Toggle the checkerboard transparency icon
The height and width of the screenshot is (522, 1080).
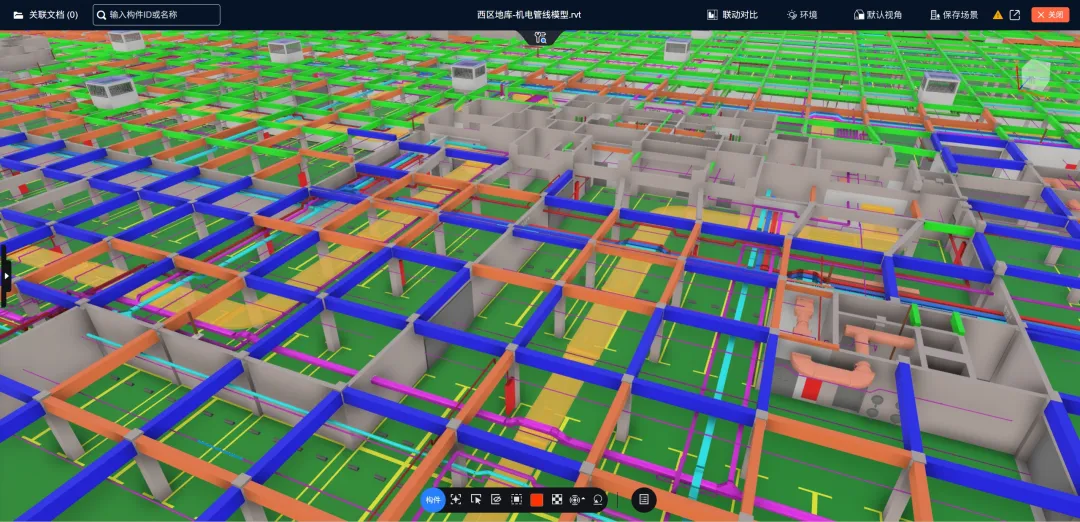(x=557, y=499)
